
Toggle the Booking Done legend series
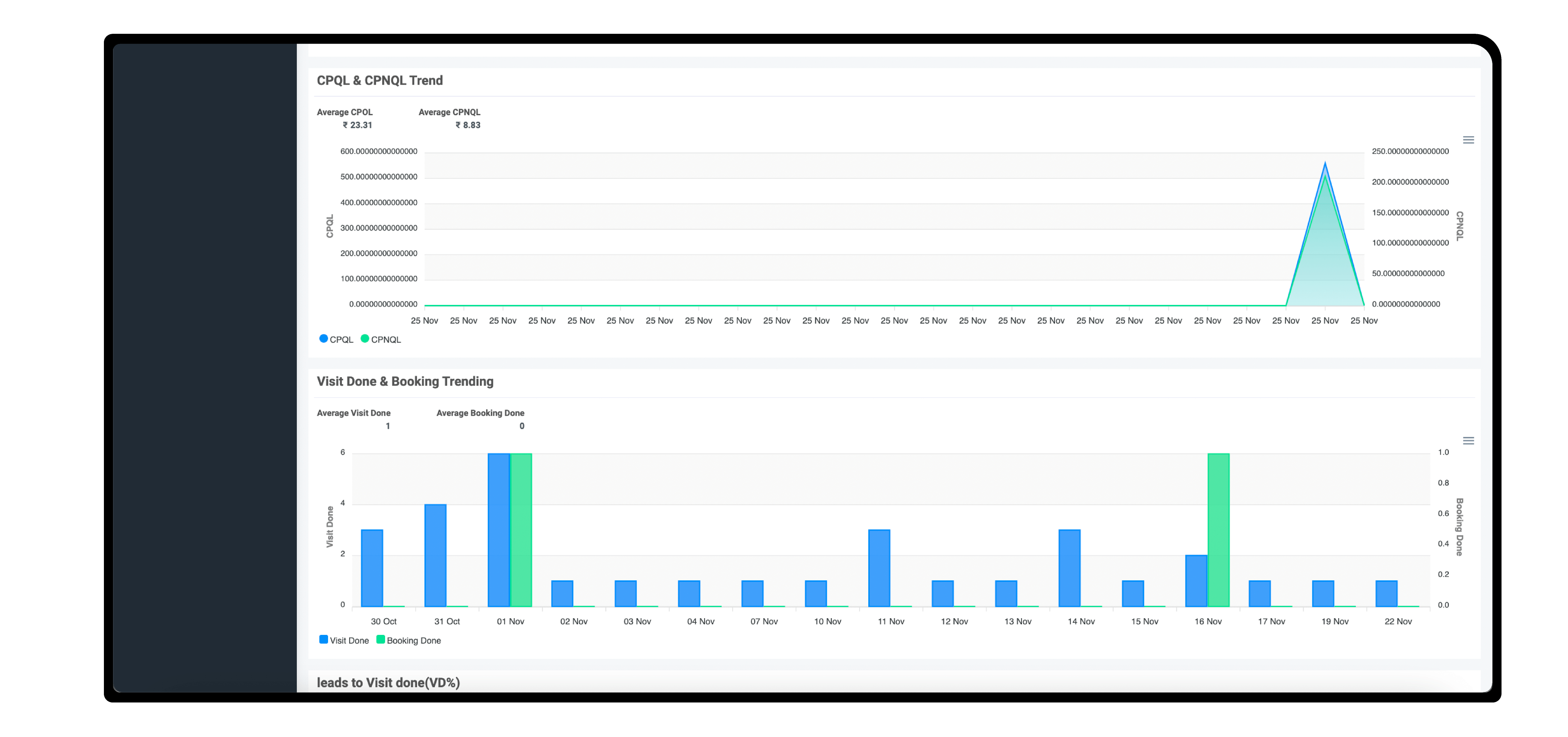pos(408,640)
